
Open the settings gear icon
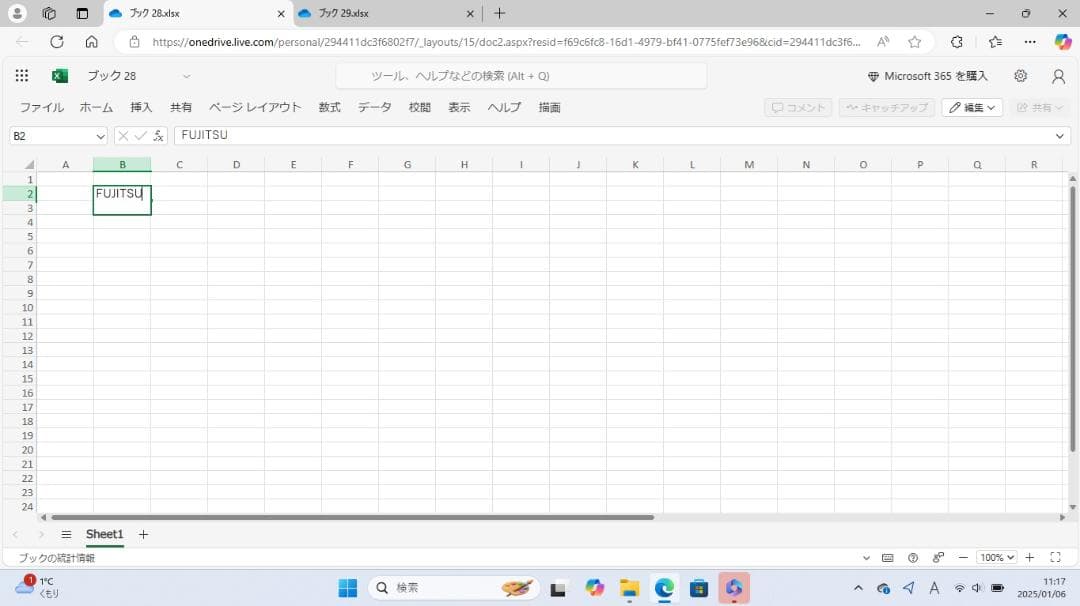1020,76
